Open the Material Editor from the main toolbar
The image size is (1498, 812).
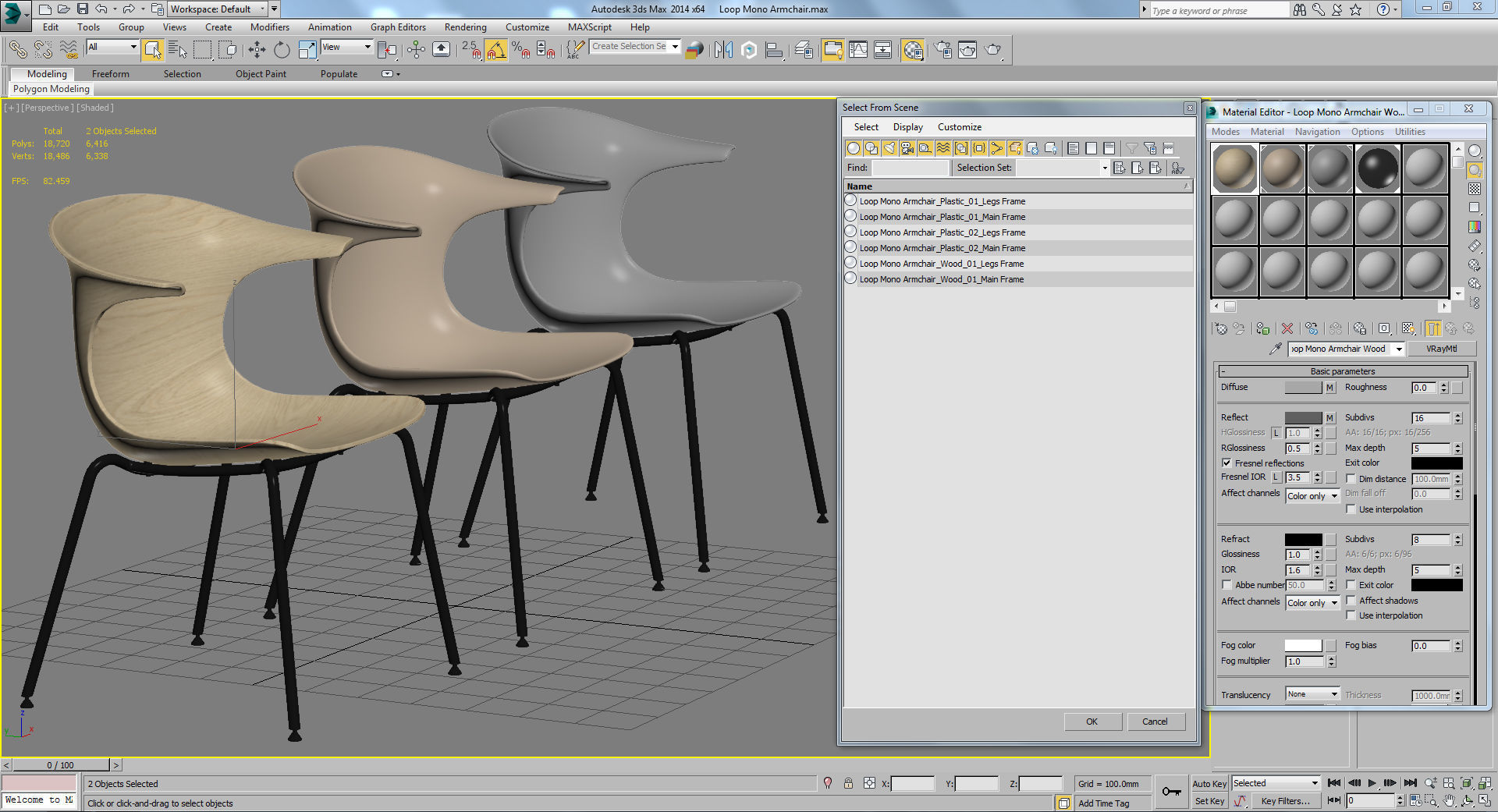[x=913, y=49]
